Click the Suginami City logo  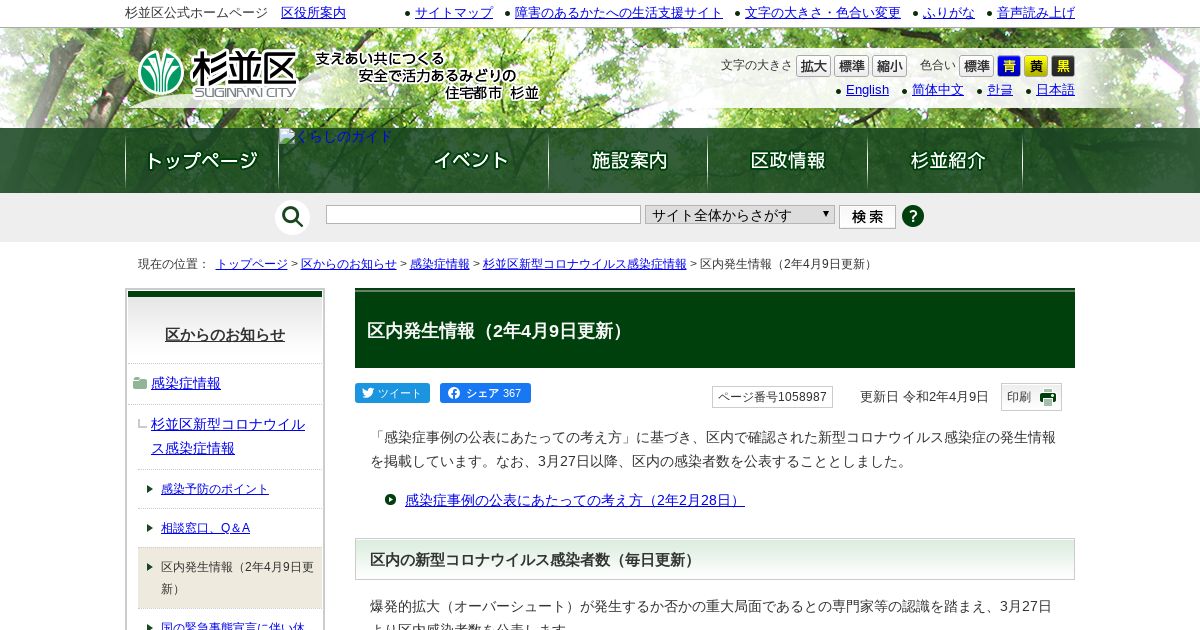click(x=218, y=73)
